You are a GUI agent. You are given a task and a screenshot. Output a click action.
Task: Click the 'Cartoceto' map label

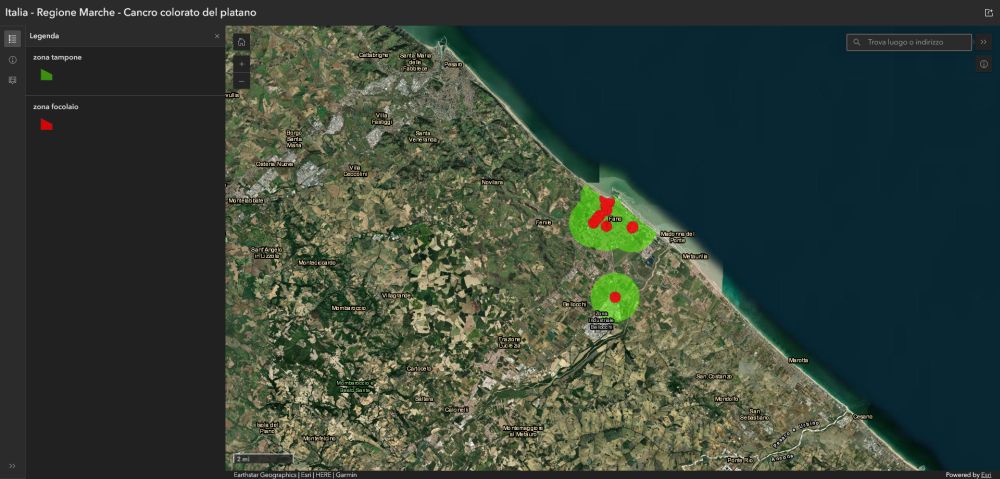point(420,369)
